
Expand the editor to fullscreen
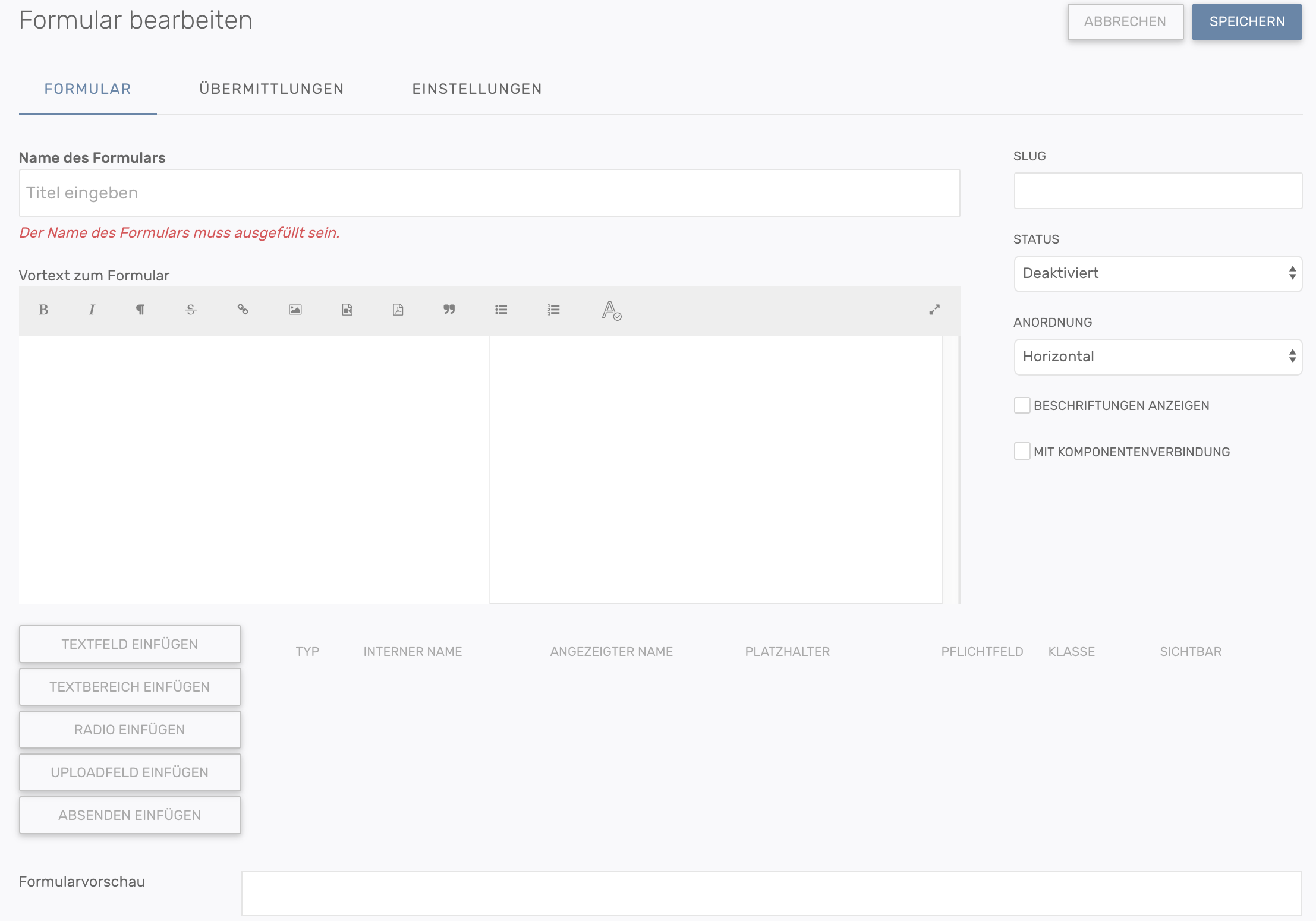tap(934, 310)
